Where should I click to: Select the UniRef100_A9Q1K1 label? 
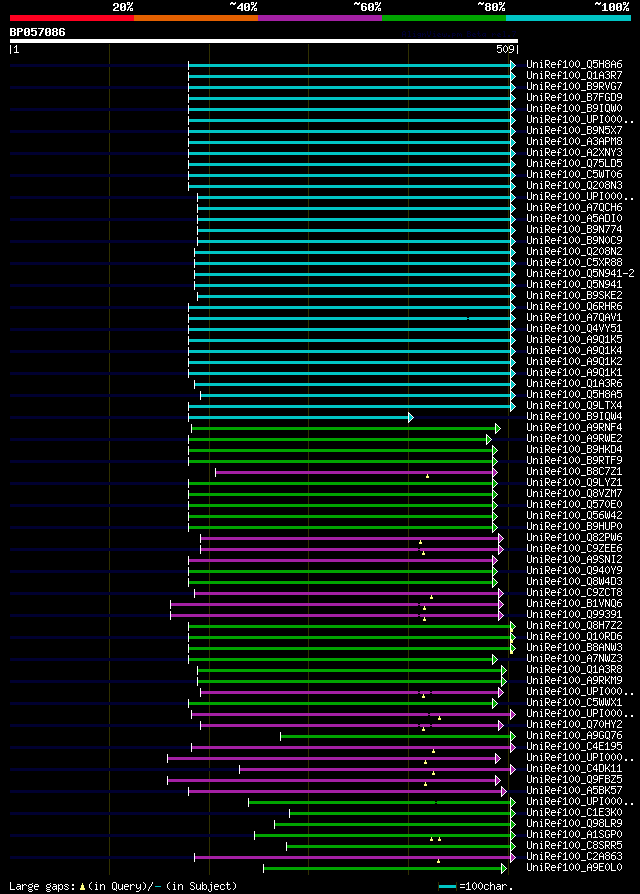click(x=574, y=372)
